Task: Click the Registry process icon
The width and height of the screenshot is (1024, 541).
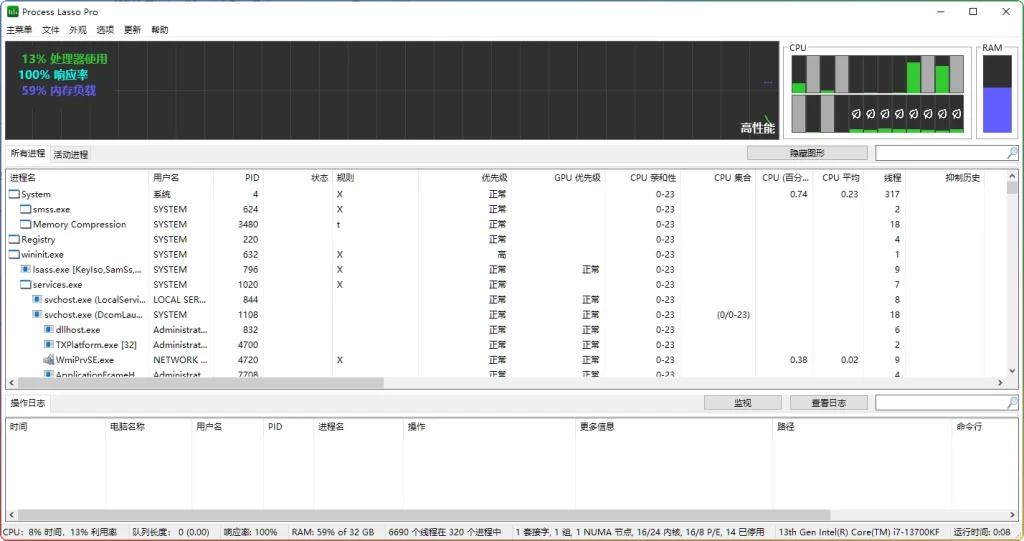Action: (x=14, y=239)
